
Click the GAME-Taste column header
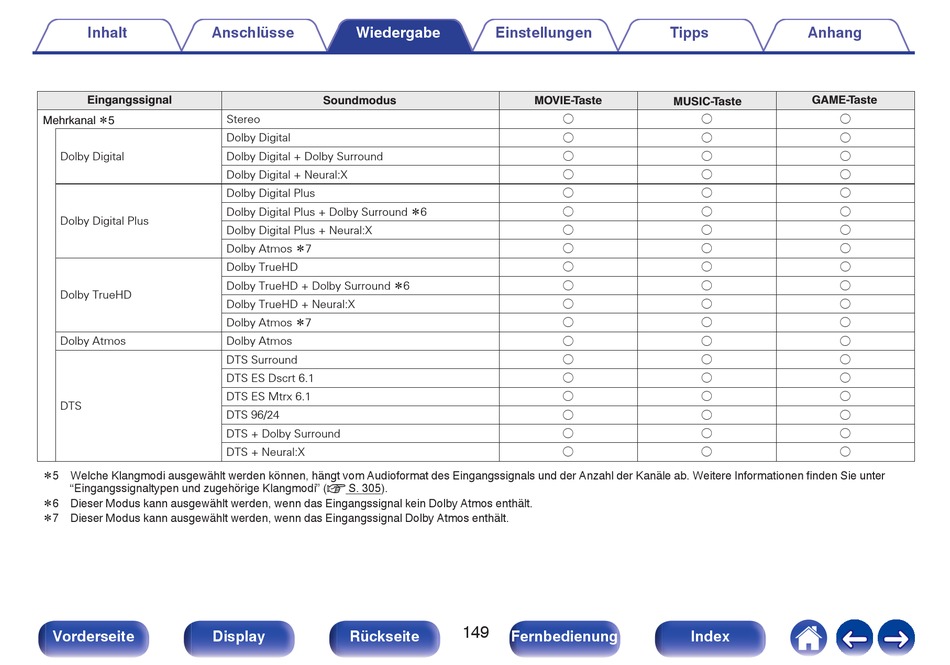(x=845, y=101)
